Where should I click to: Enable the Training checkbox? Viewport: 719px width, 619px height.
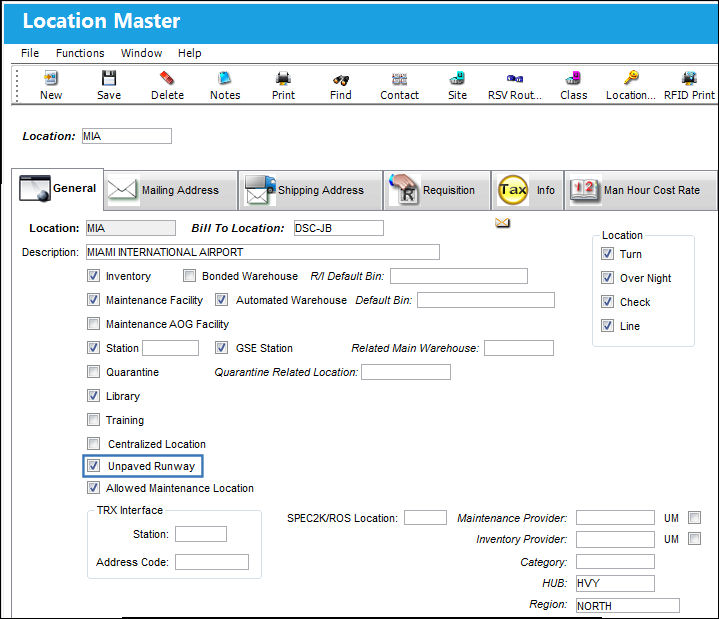point(93,420)
